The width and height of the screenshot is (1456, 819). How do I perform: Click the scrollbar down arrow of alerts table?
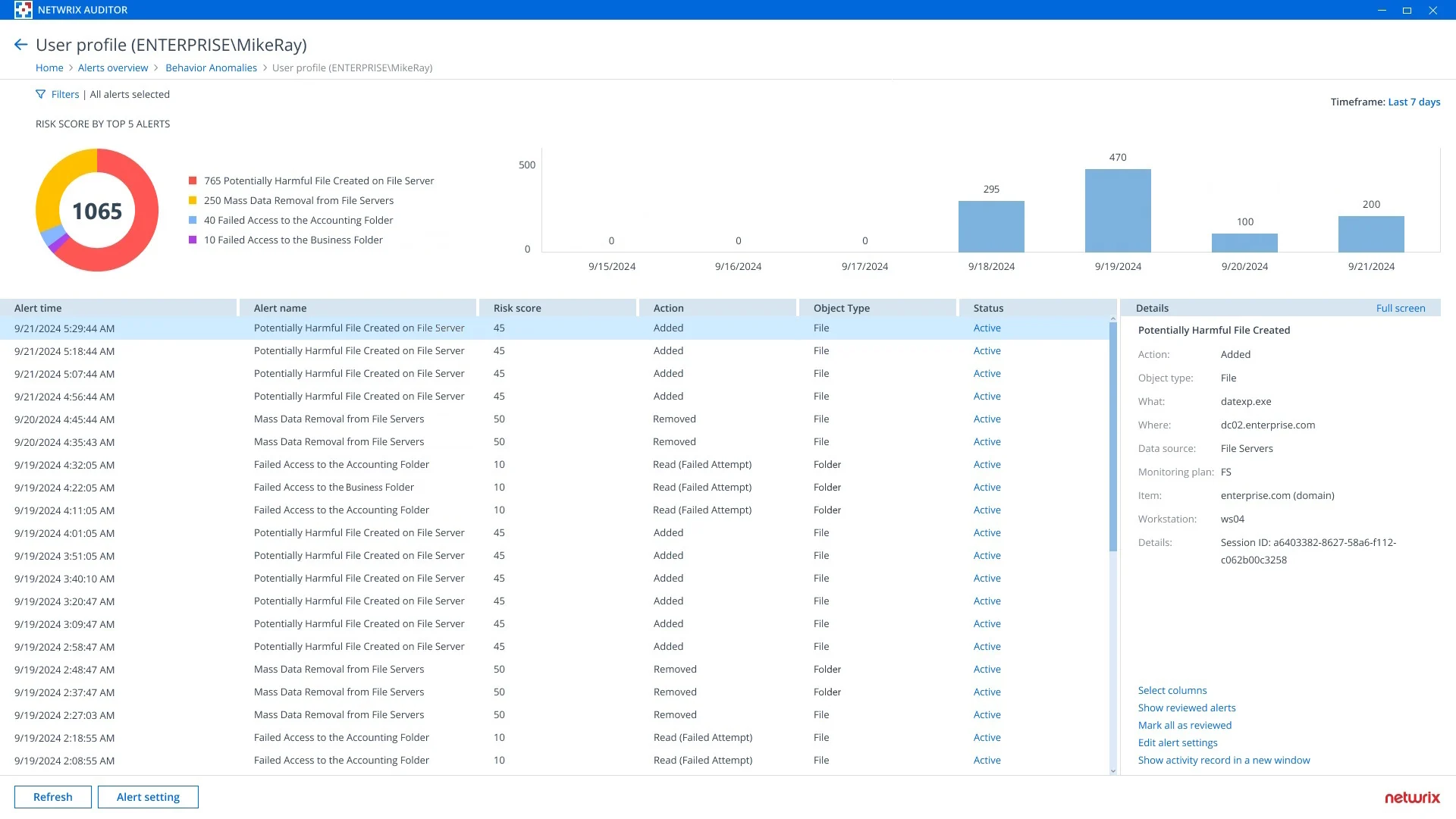tap(1112, 771)
